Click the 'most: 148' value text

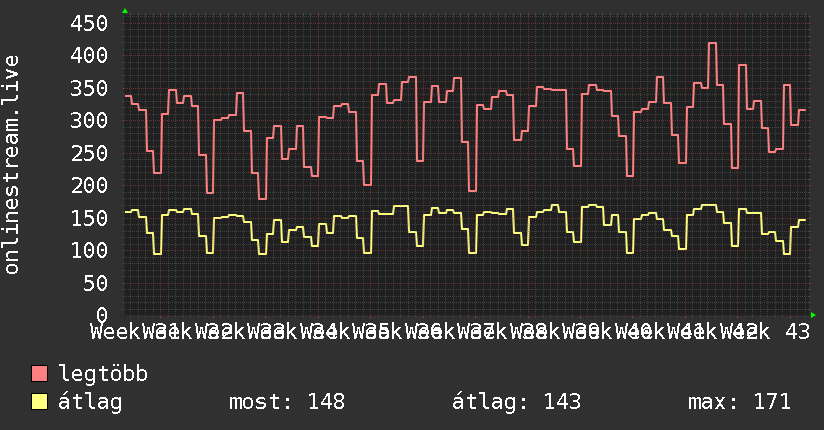point(287,402)
